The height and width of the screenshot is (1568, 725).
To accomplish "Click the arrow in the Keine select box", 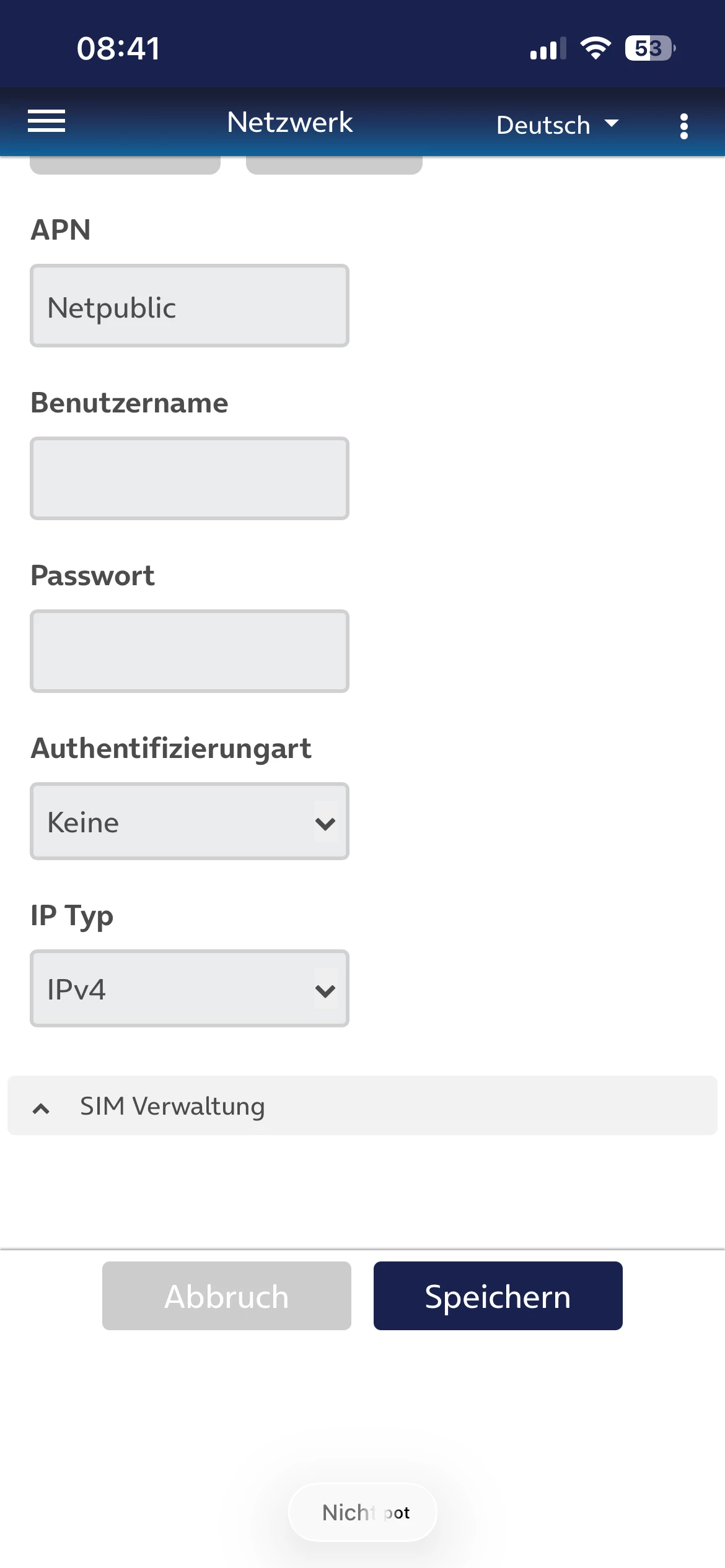I will click(325, 823).
